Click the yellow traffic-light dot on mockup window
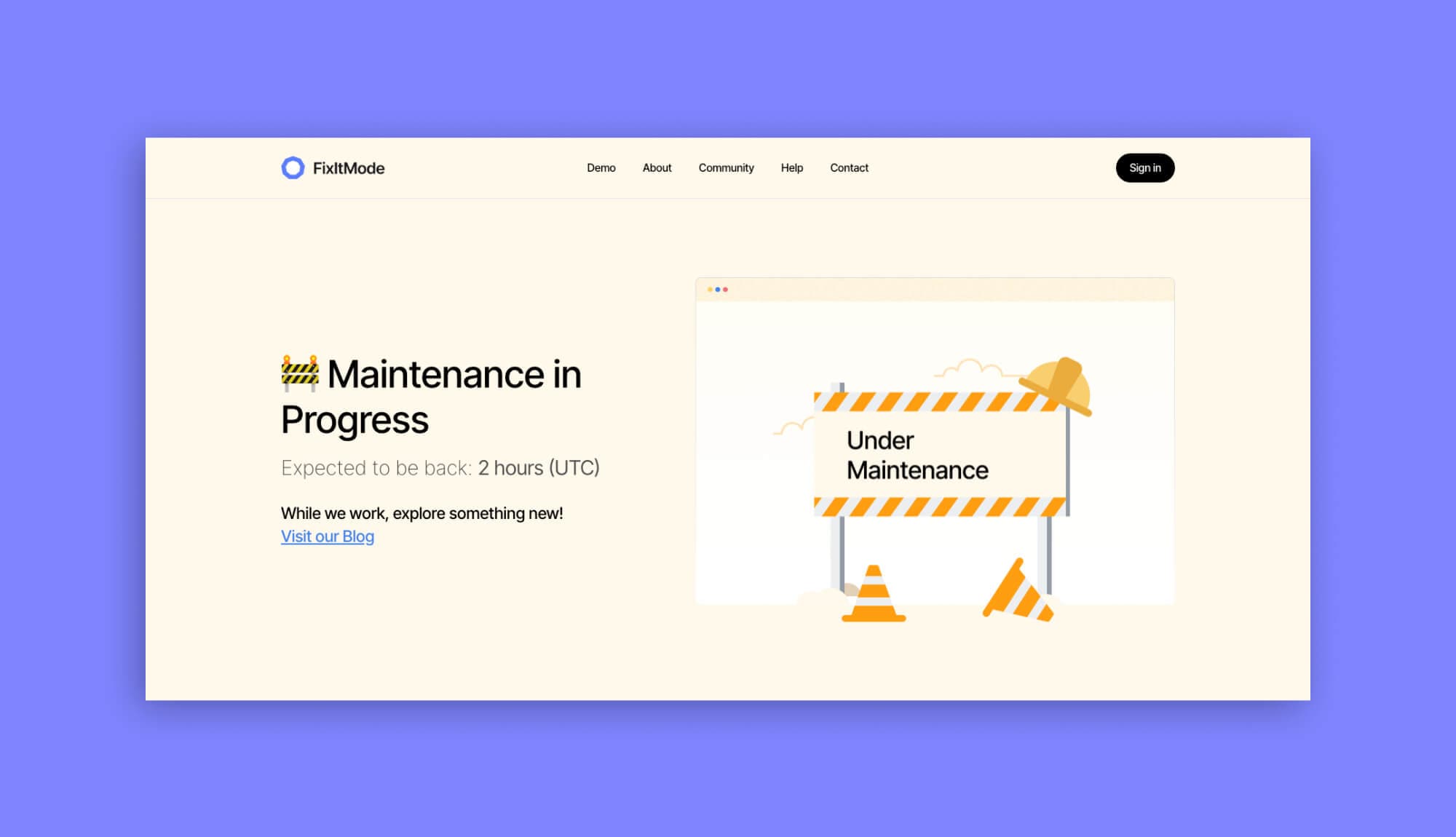 709,288
